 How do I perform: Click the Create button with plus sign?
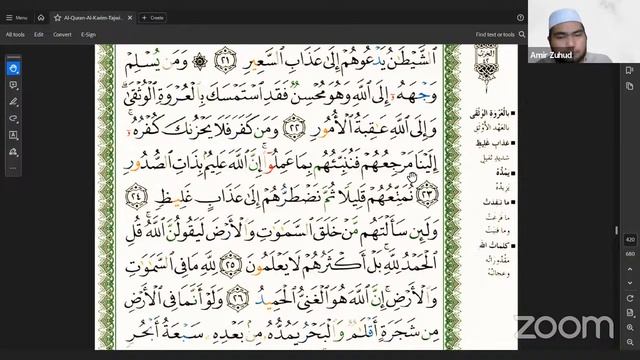(152, 18)
